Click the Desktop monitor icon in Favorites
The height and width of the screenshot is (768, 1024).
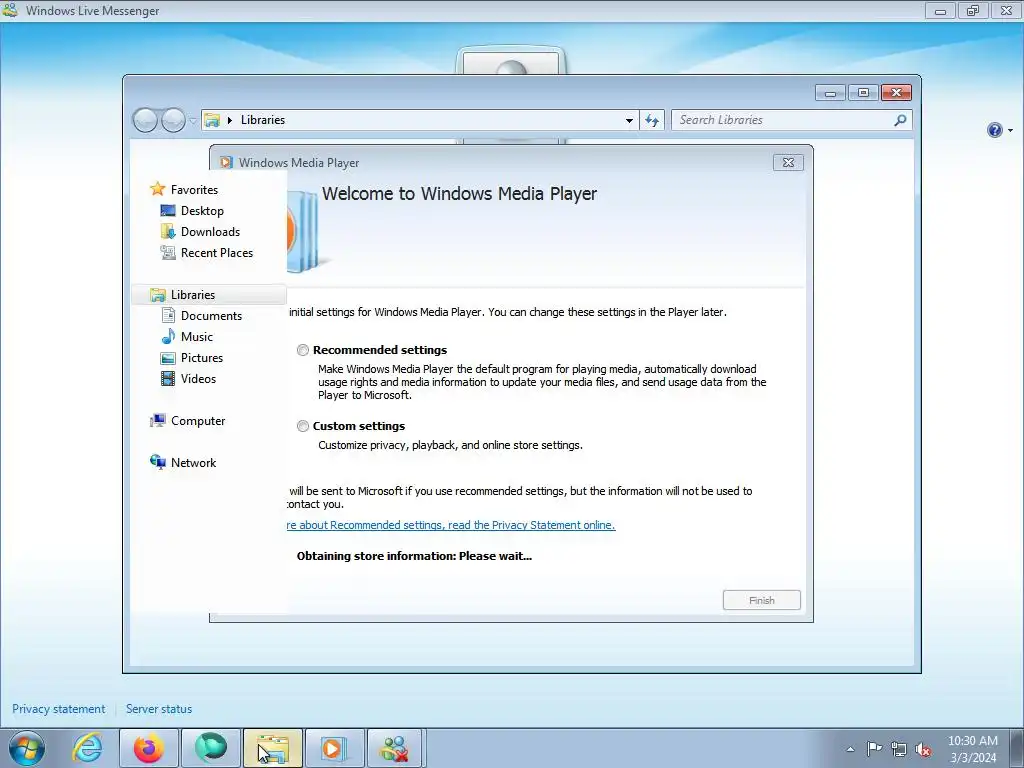168,210
